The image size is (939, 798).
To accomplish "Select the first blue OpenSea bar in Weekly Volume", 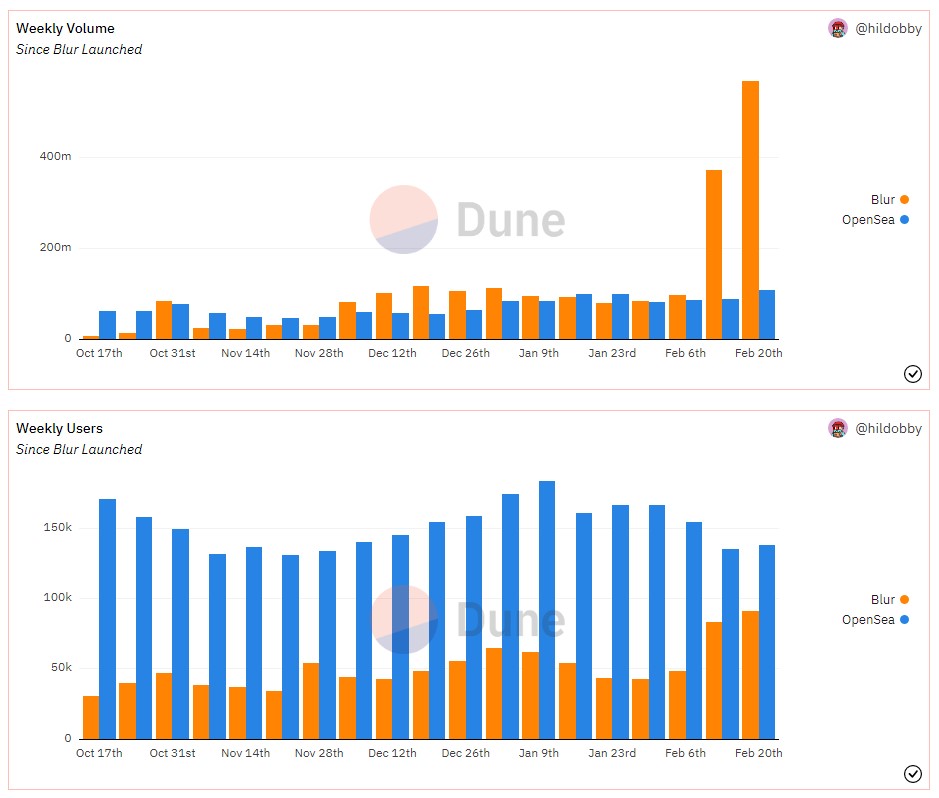I will click(x=107, y=325).
